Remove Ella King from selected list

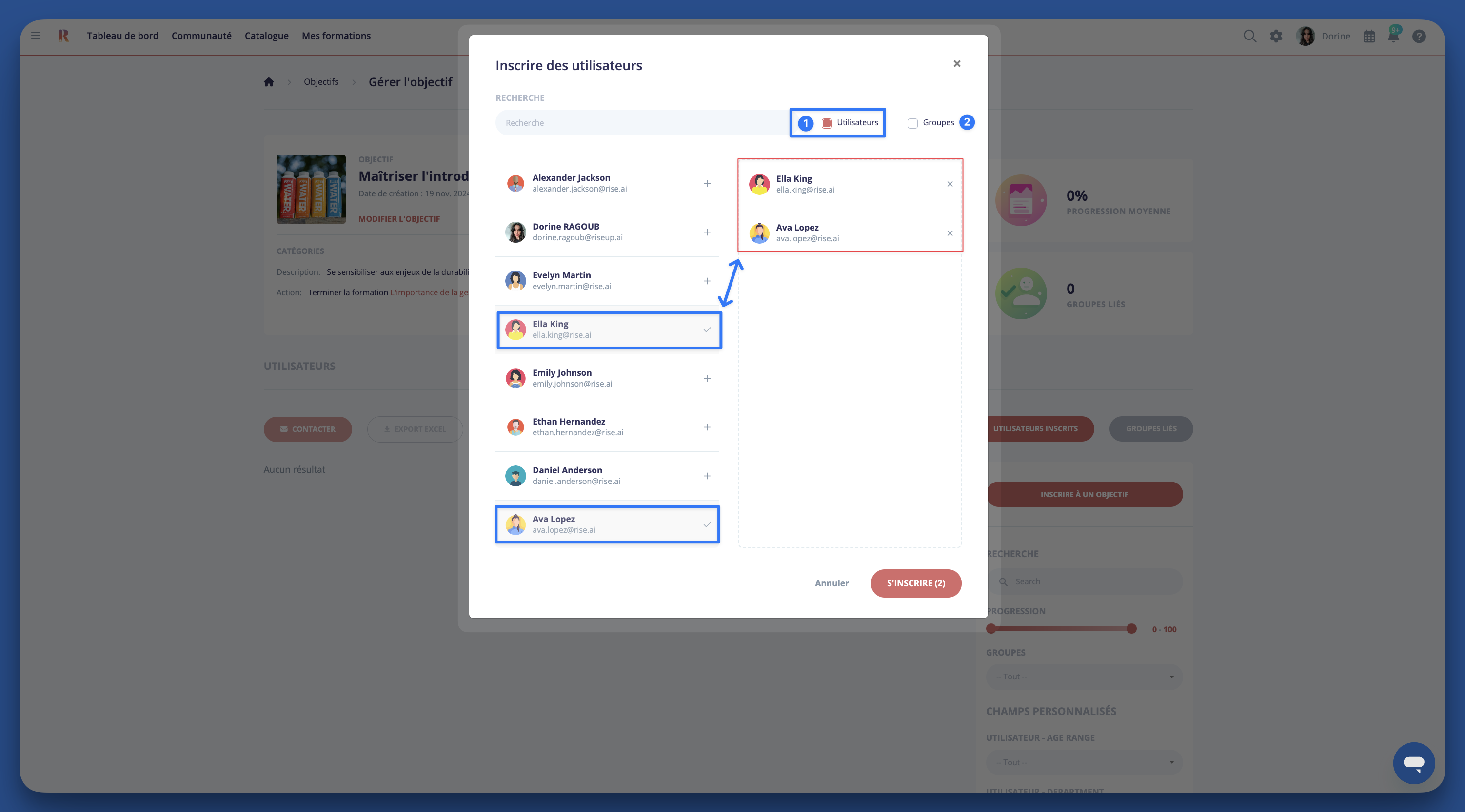(x=950, y=184)
